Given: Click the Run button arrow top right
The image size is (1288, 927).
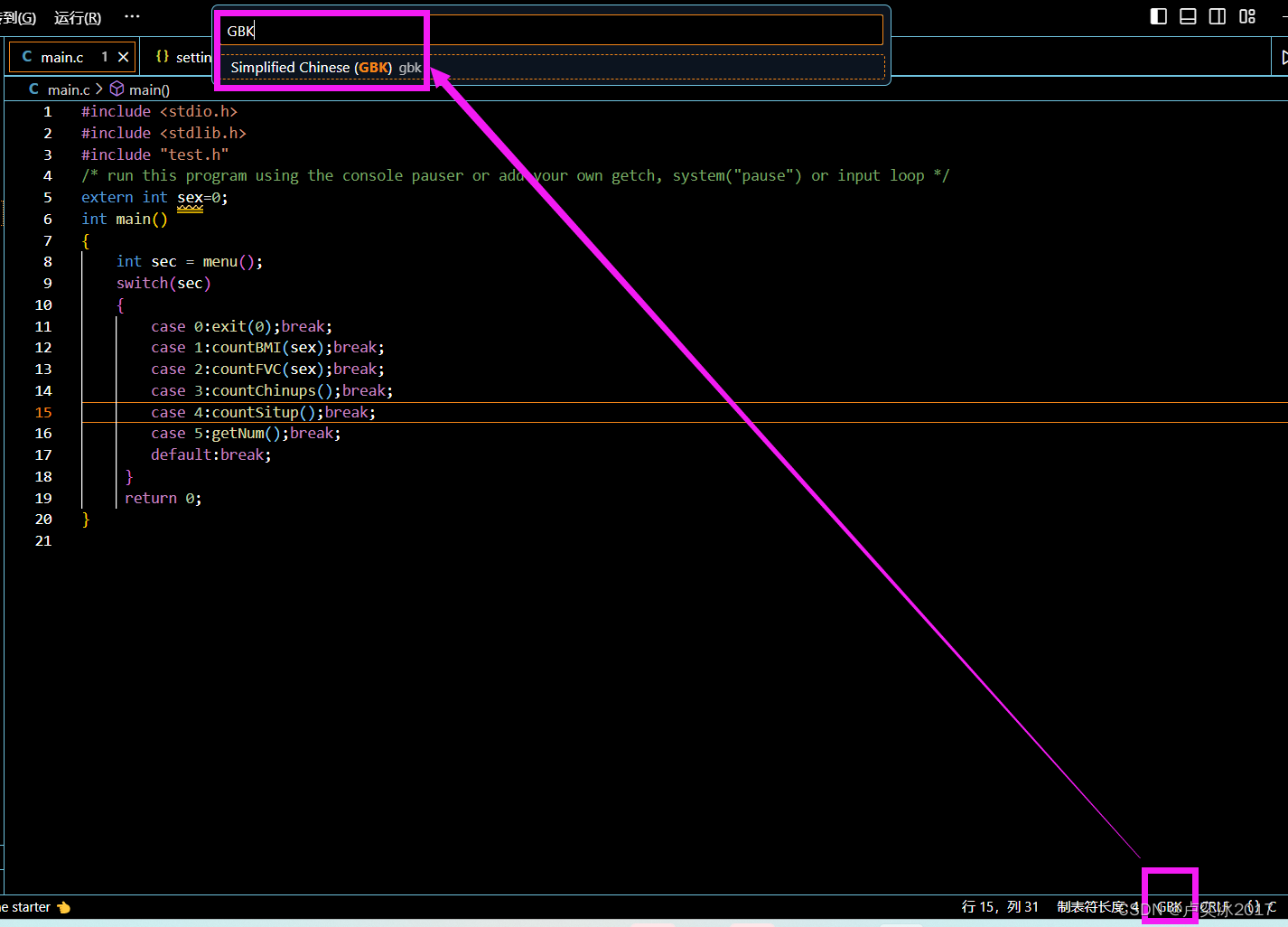Looking at the screenshot, I should pyautogui.click(x=1283, y=56).
